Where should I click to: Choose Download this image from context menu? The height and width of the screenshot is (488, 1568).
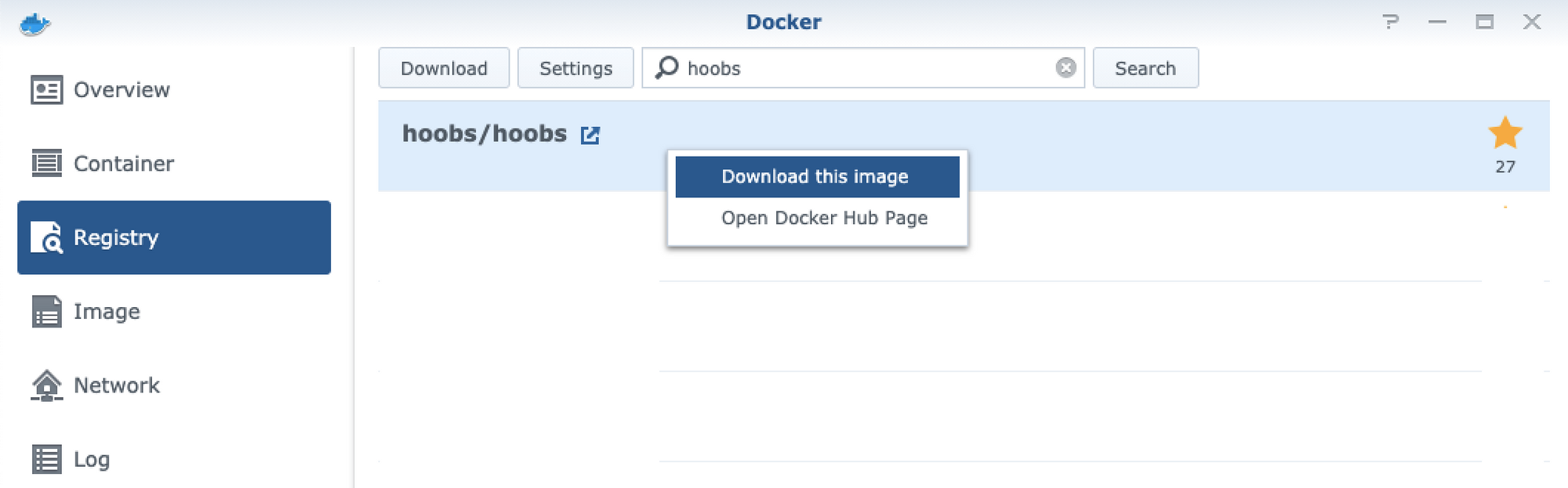click(817, 177)
